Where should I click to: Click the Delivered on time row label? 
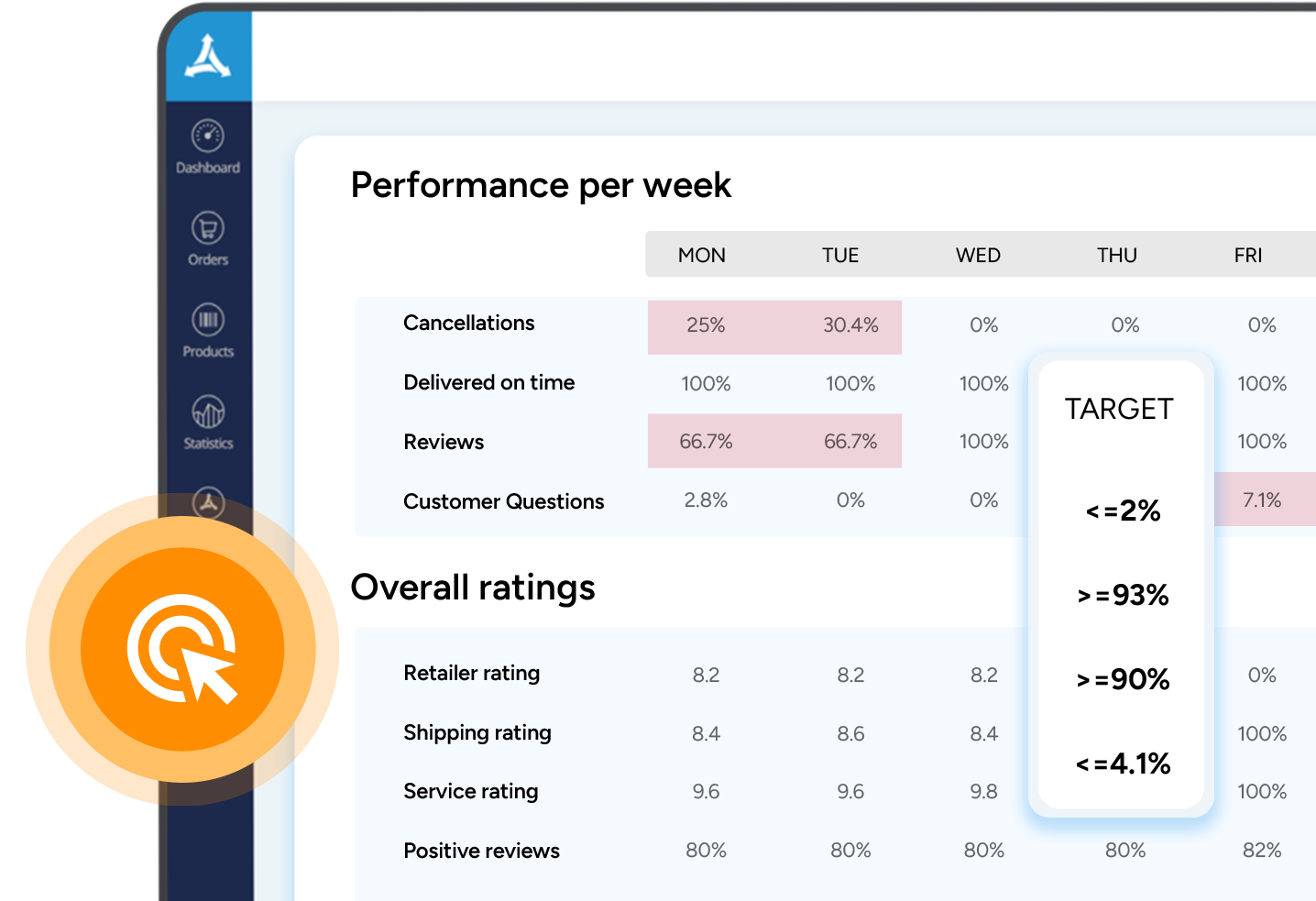(488, 383)
